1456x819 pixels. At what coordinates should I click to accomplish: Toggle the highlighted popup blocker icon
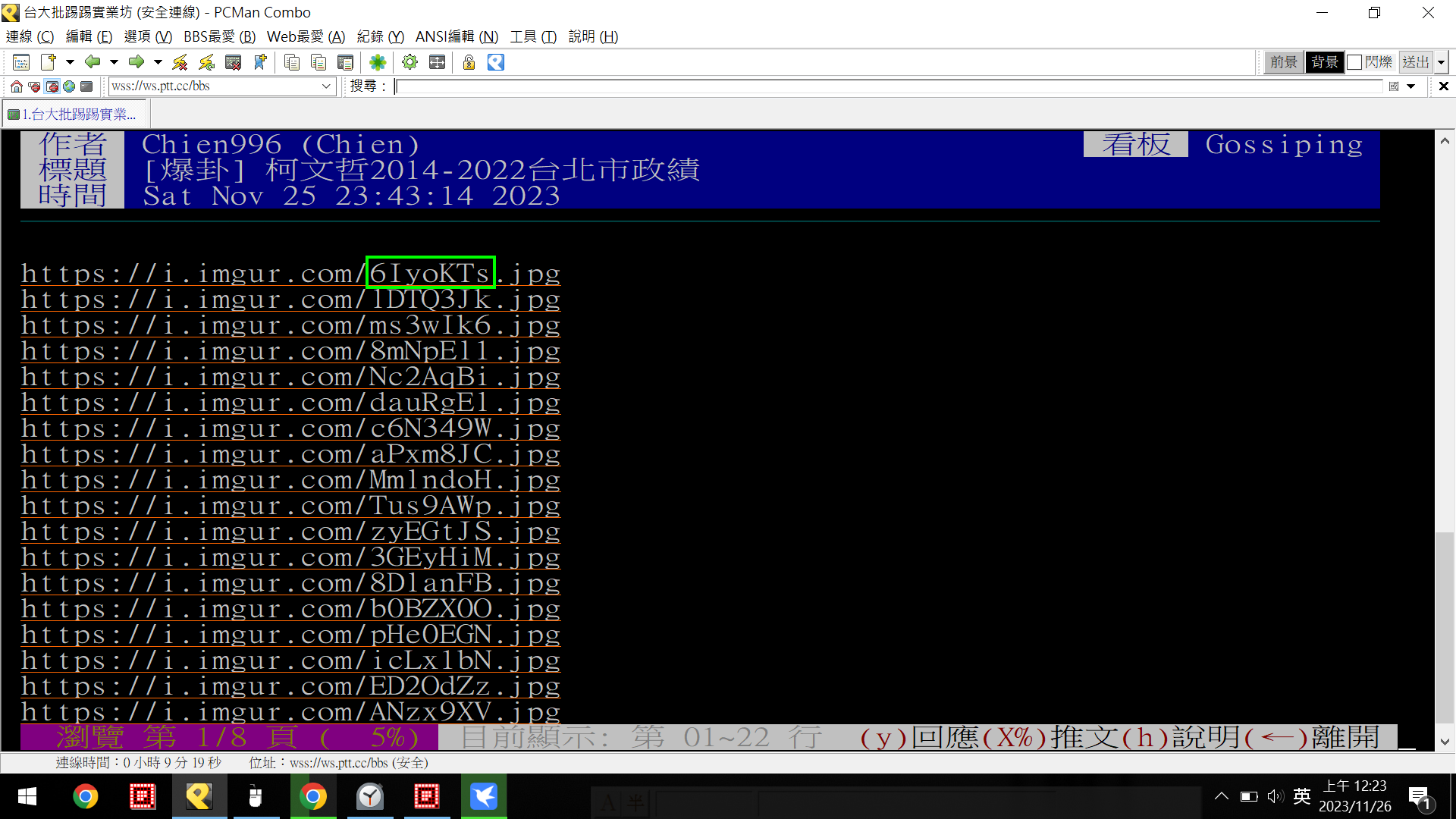52,86
